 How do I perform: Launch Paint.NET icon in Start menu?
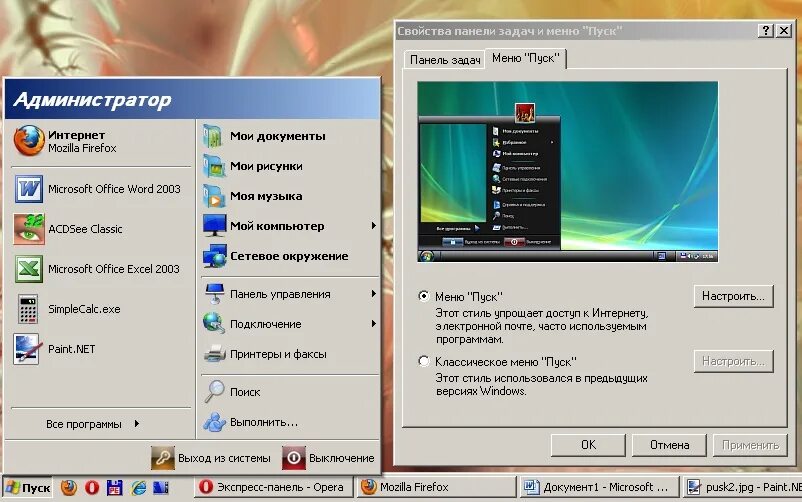(28, 349)
